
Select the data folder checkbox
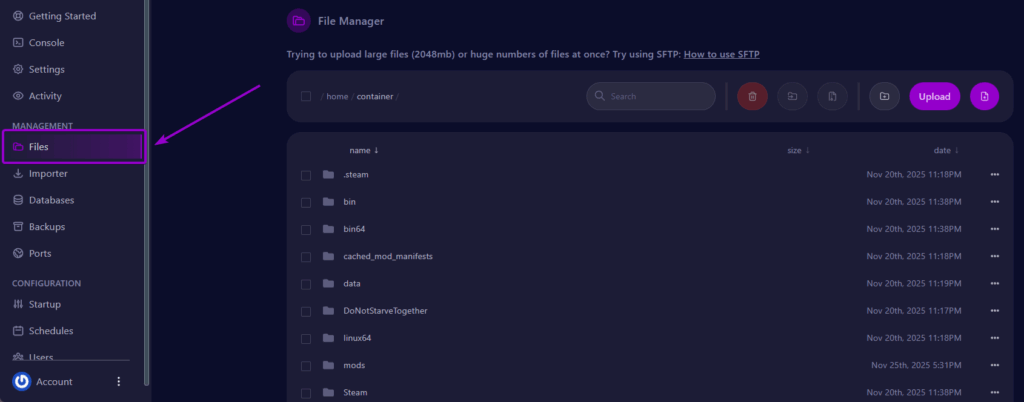pos(306,285)
